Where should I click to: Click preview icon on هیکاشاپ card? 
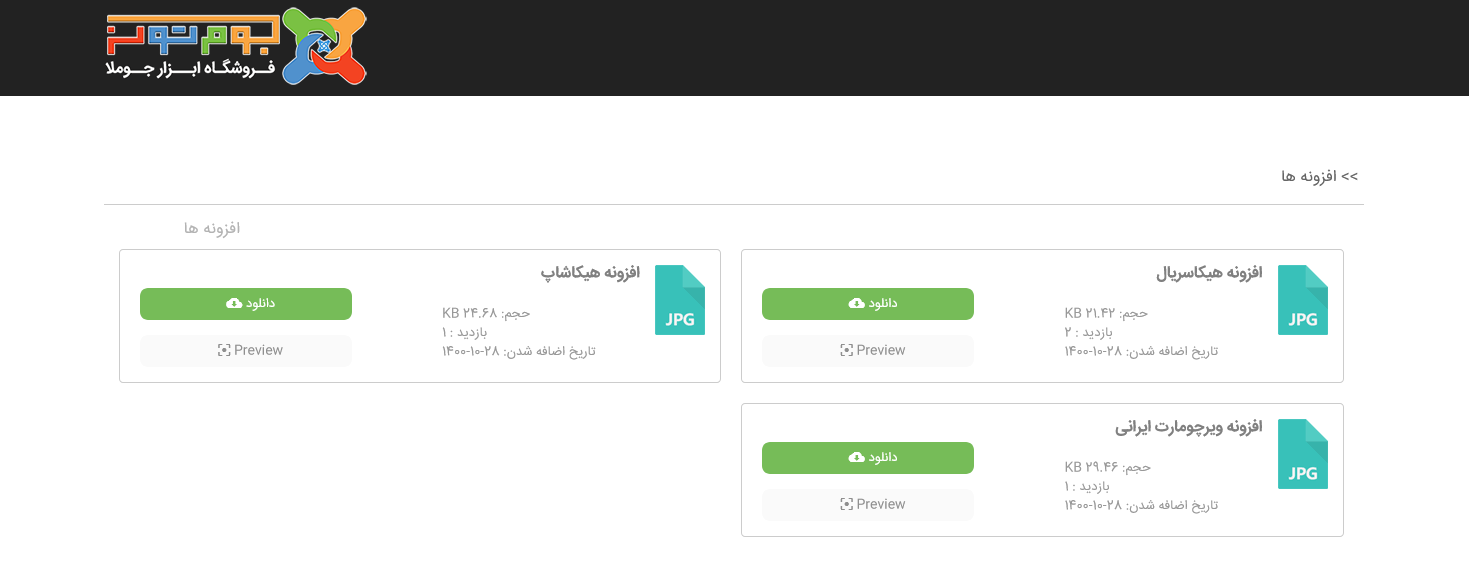[224, 350]
